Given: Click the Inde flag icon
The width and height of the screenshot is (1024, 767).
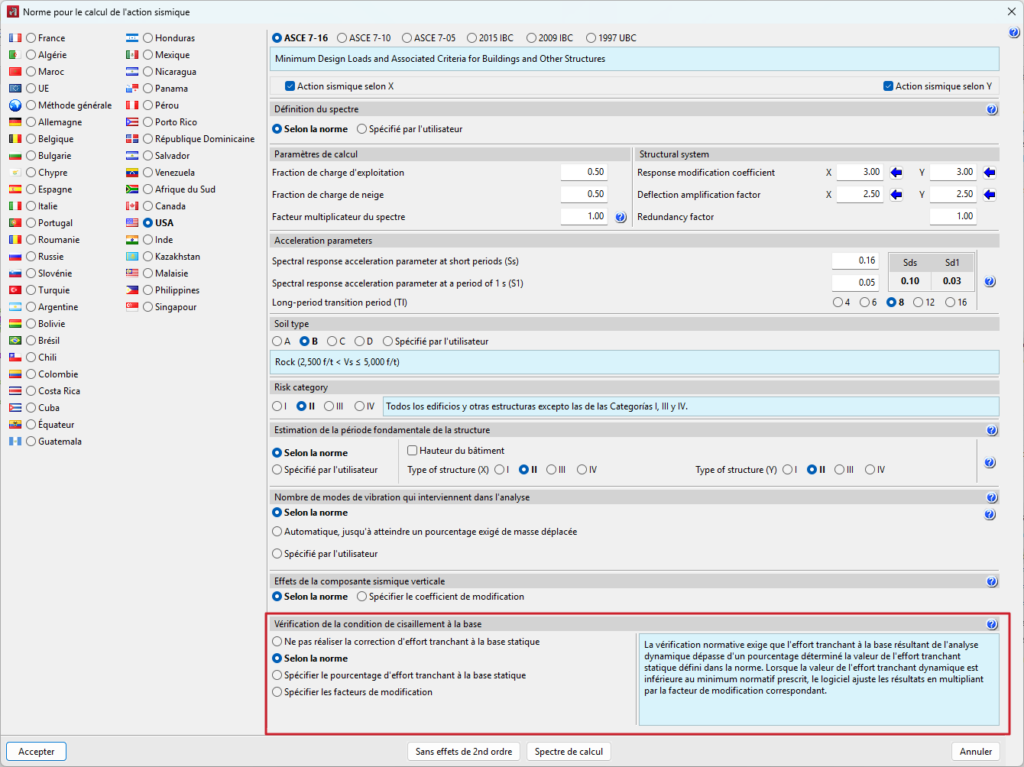Looking at the screenshot, I should tap(132, 240).
